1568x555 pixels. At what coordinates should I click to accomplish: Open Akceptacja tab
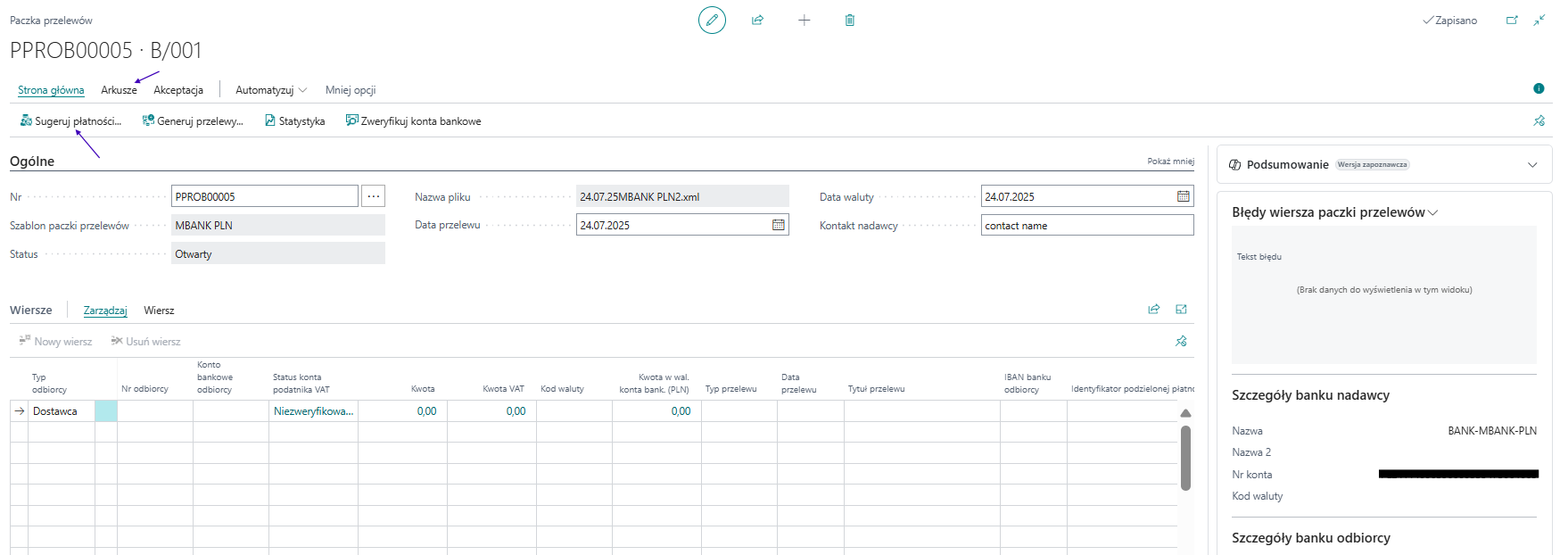point(178,90)
